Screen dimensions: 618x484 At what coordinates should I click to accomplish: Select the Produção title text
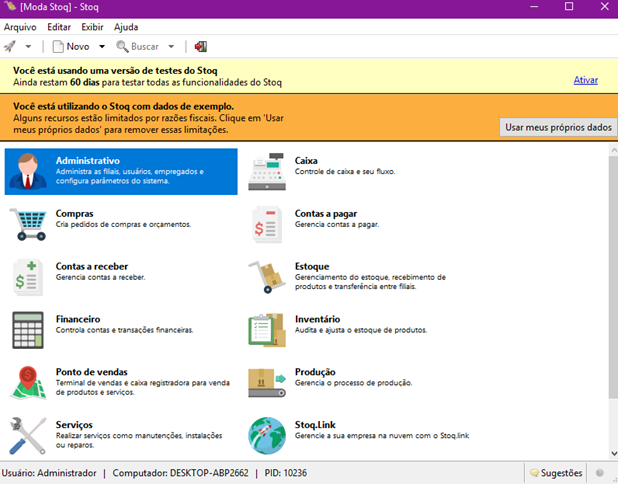point(315,372)
